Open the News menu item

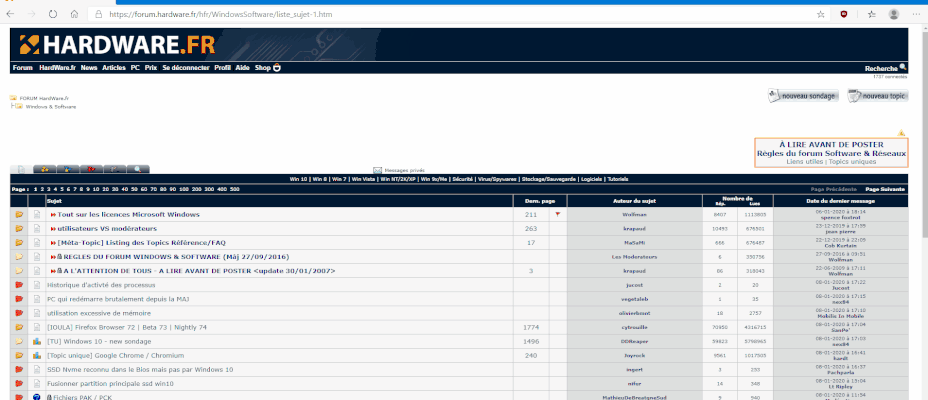coord(89,68)
